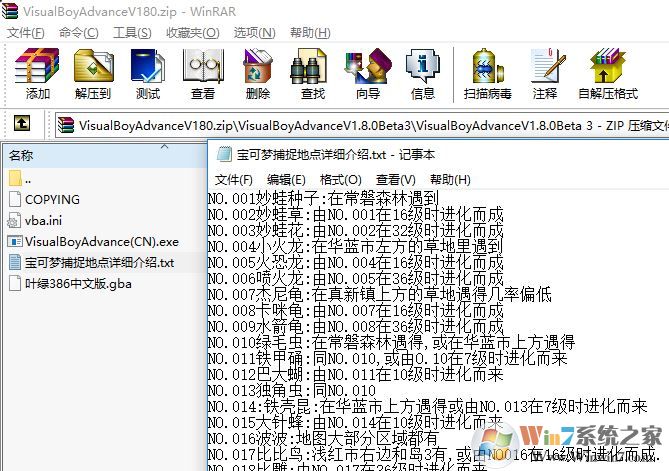Click the line NO.015大针蜂 in Notepad
Screen dimensions: 669x471
[356, 422]
